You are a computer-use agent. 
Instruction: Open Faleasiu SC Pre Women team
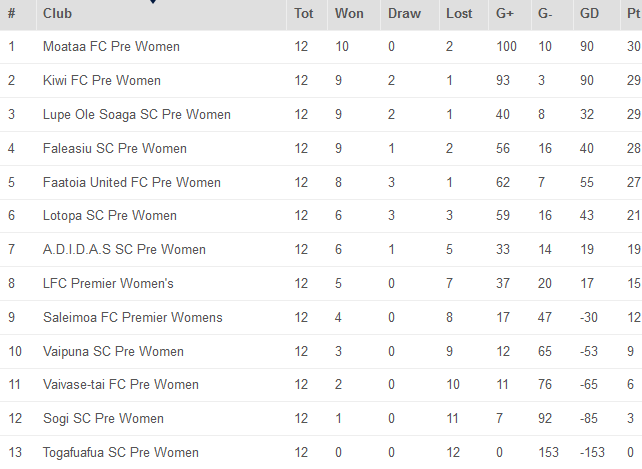click(115, 149)
